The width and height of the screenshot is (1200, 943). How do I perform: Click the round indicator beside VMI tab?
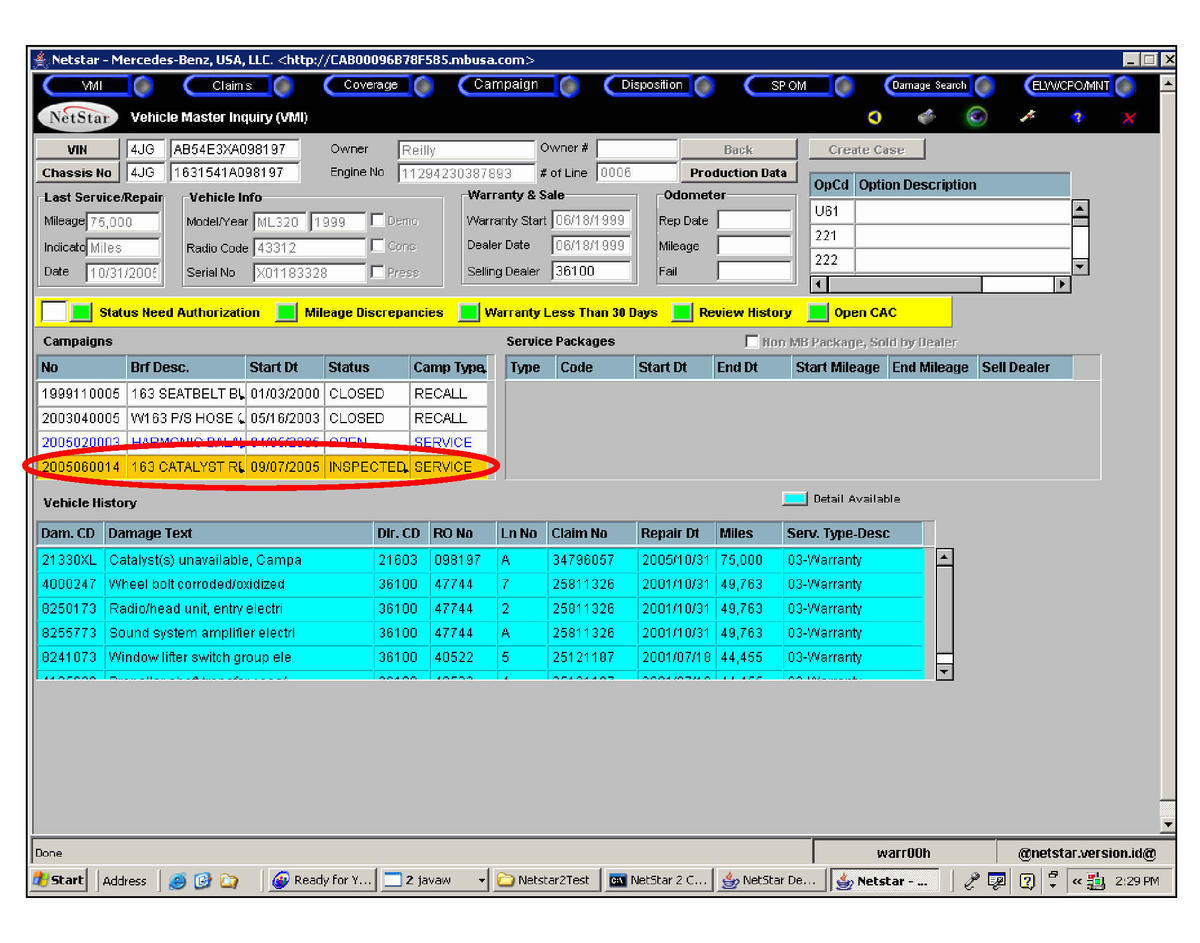(x=144, y=86)
